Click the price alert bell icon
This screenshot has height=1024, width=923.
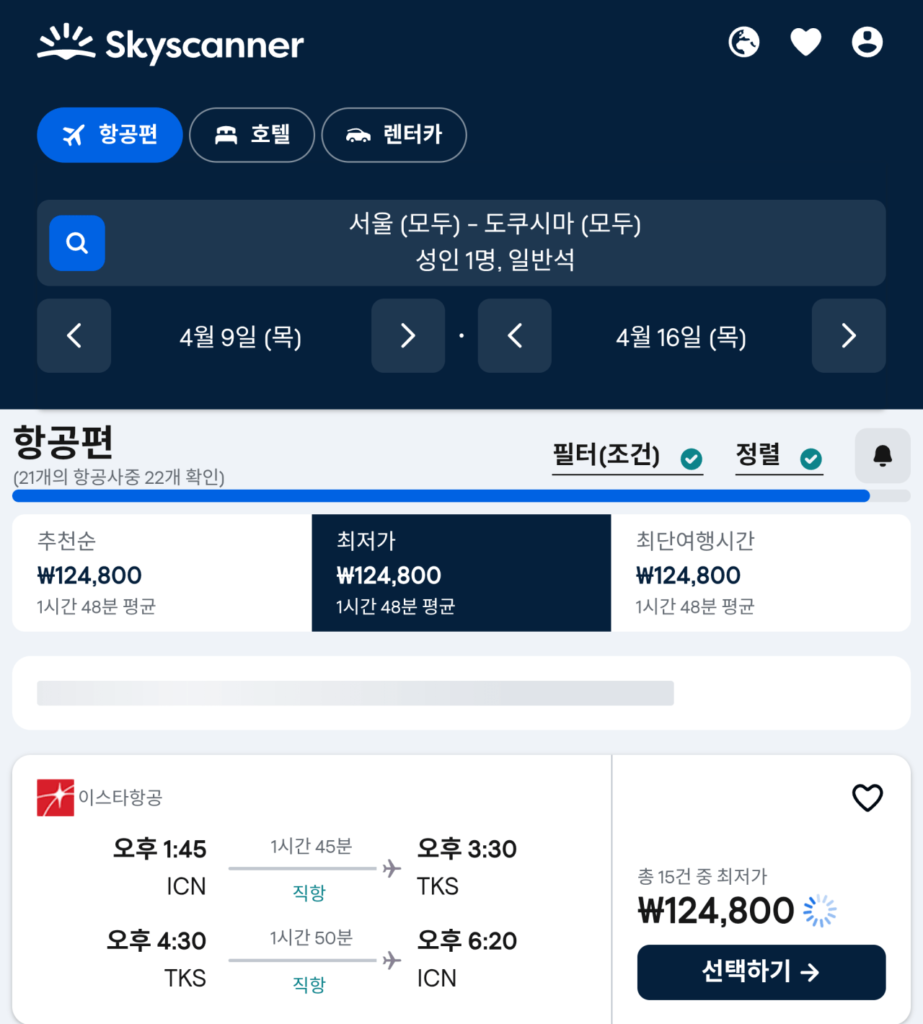tap(883, 455)
